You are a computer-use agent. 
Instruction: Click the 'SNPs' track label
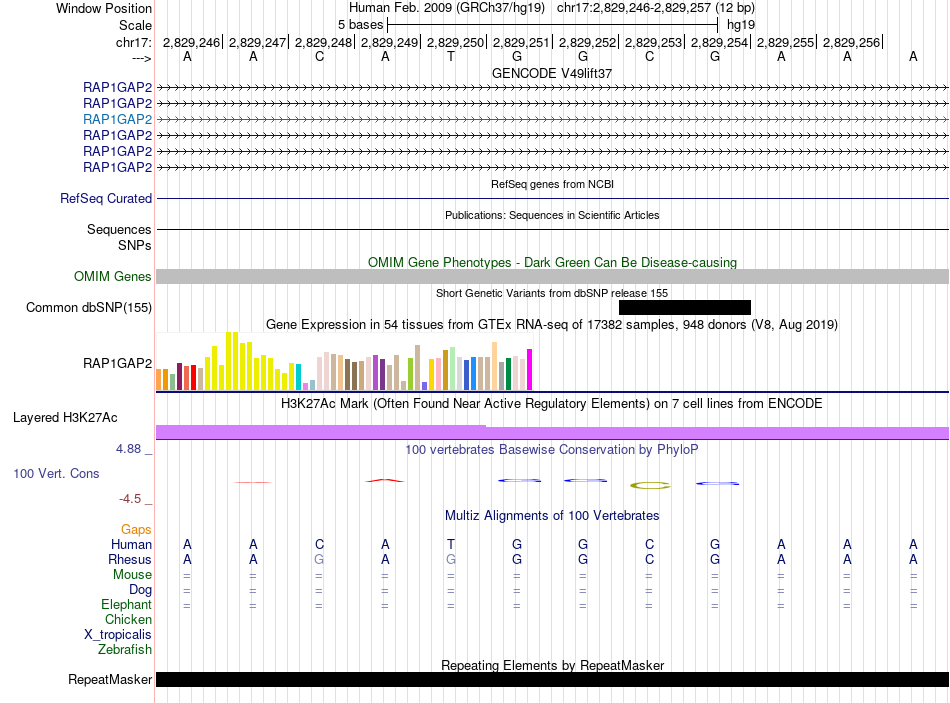[135, 245]
